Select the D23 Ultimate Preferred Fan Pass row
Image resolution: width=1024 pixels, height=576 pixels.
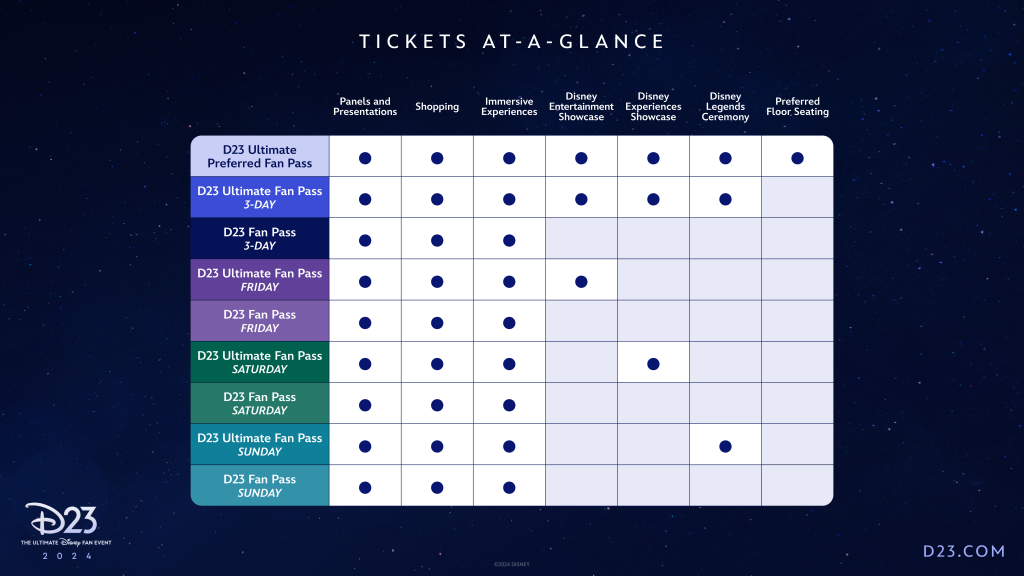coord(260,157)
